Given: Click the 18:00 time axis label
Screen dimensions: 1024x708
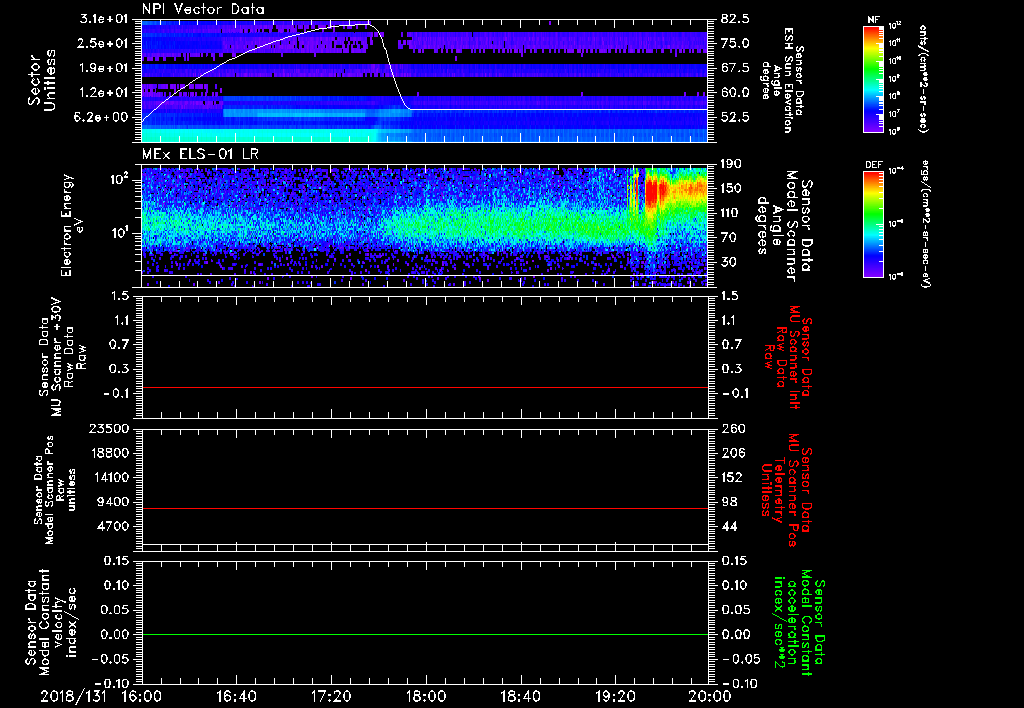Looking at the screenshot, I should pyautogui.click(x=425, y=695).
